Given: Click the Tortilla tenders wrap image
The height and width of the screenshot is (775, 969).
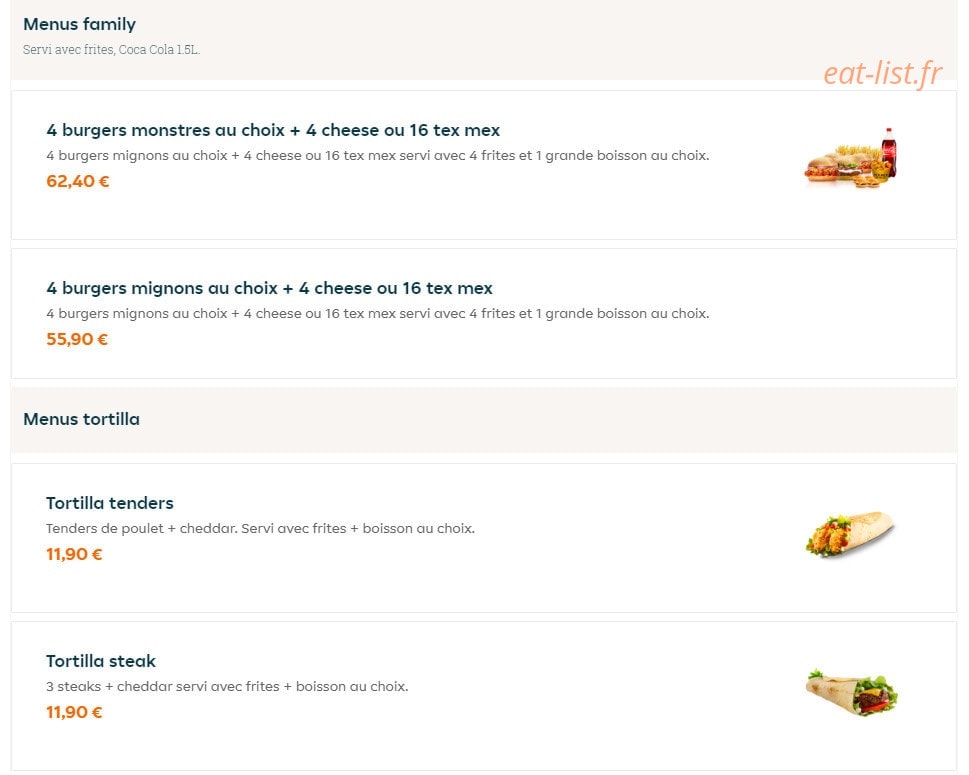Looking at the screenshot, I should click(x=850, y=534).
